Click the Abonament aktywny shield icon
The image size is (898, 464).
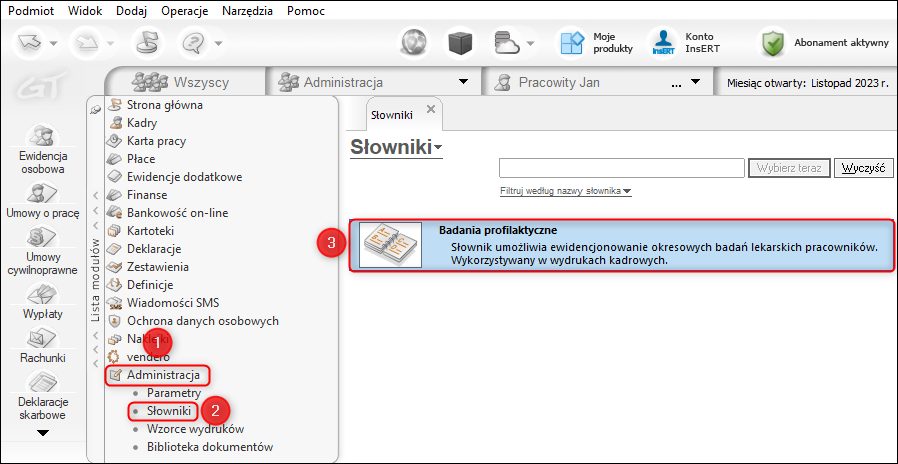773,43
